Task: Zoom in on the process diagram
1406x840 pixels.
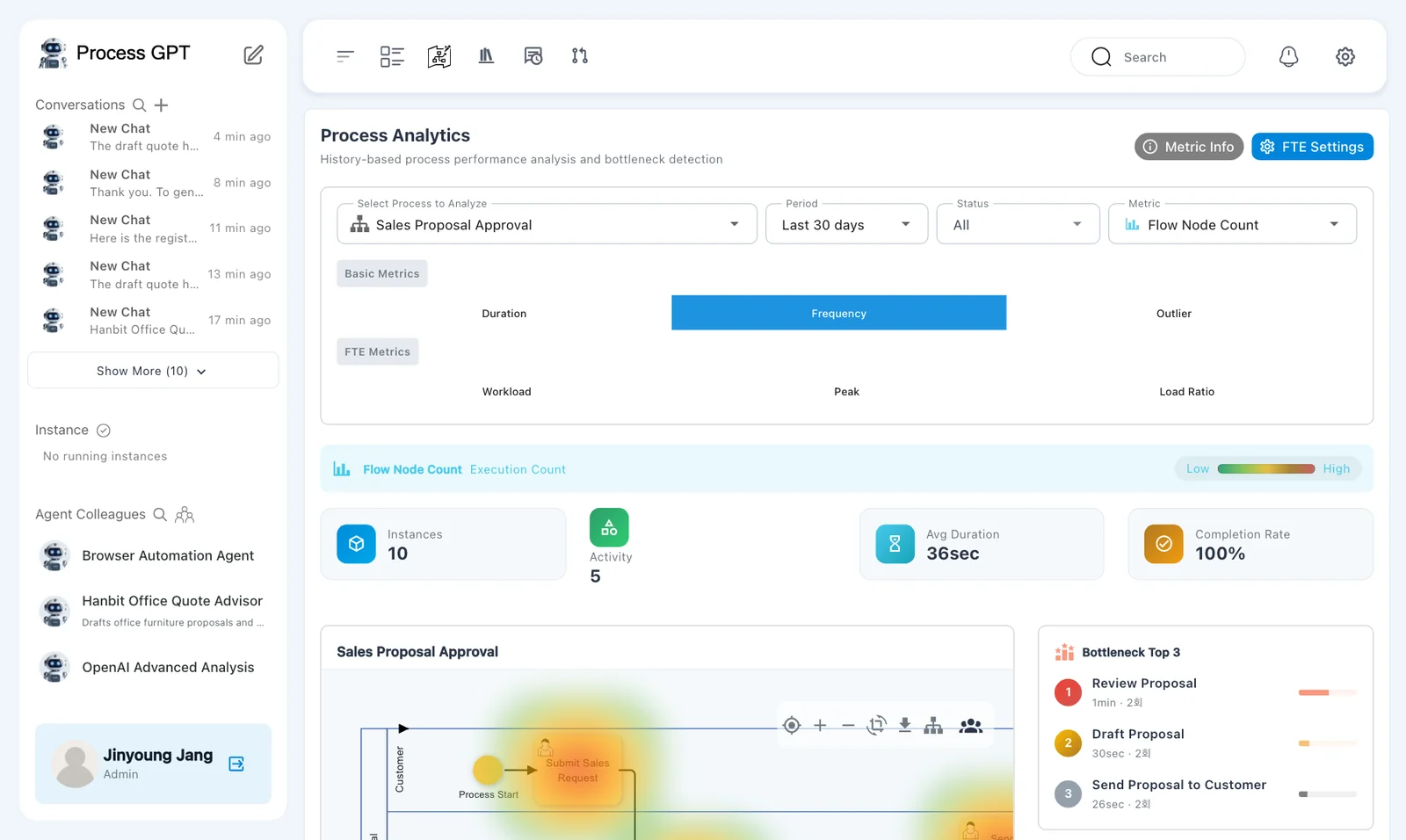Action: point(820,725)
